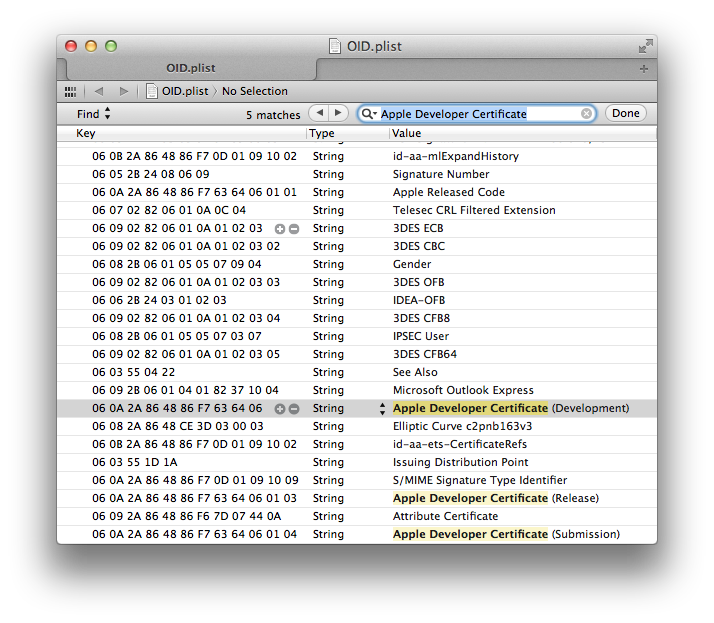Jump to next search match

coord(338,113)
